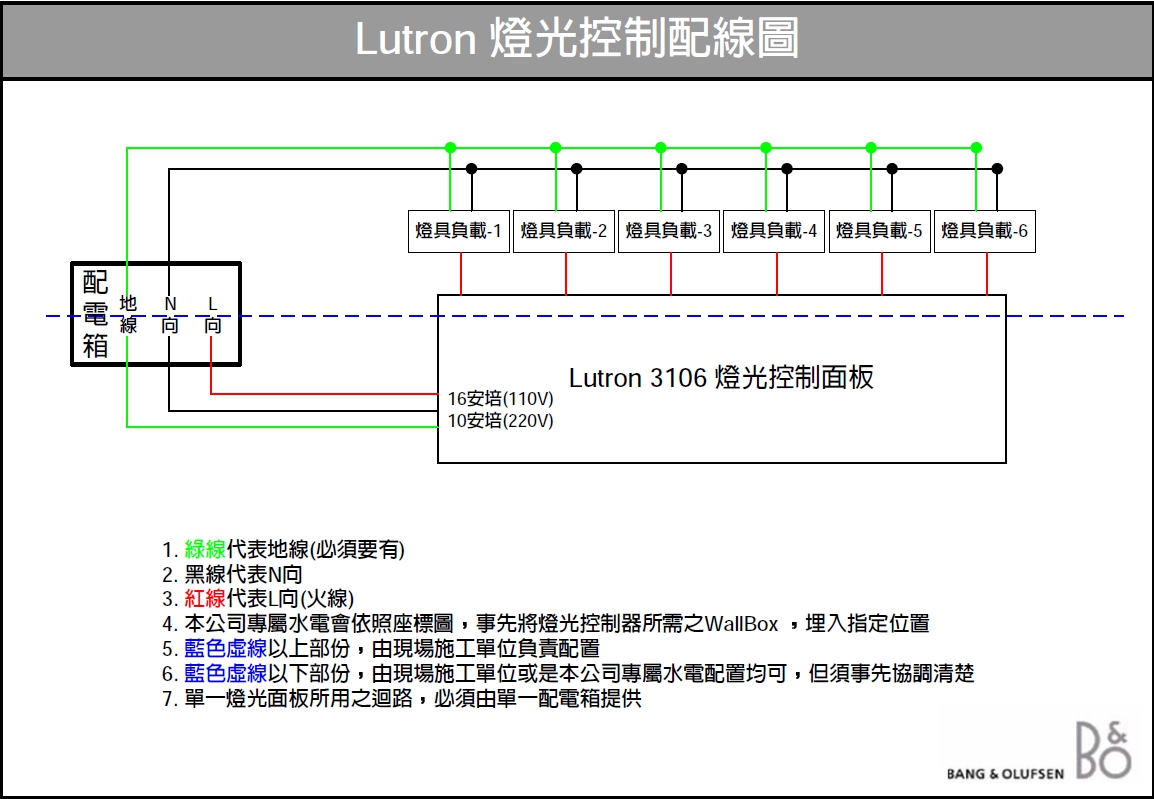Click the Bang & Olufsen B&O logo

tap(1103, 750)
